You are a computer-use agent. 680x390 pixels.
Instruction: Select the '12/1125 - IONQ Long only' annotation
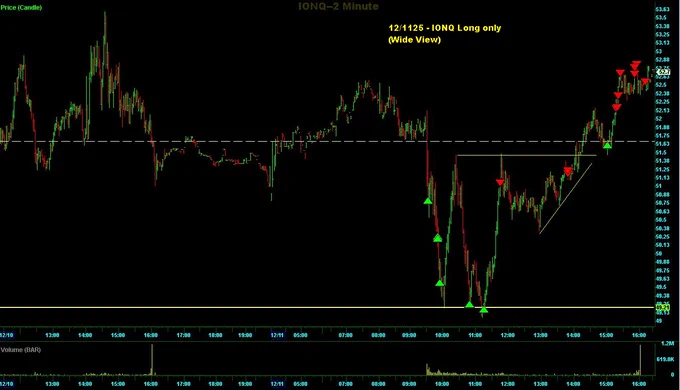(445, 28)
